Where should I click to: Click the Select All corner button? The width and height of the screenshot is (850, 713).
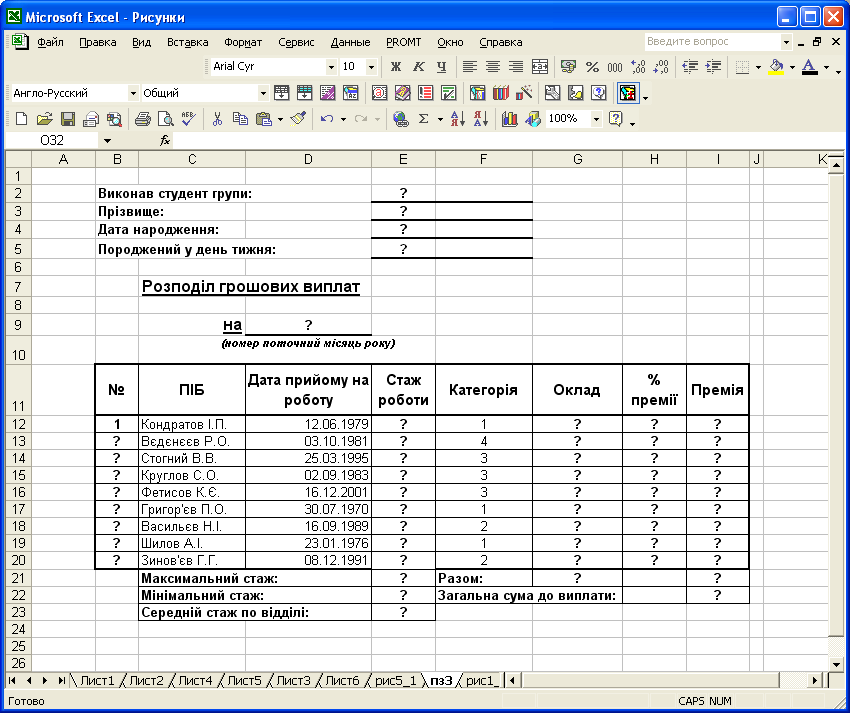coord(18,159)
